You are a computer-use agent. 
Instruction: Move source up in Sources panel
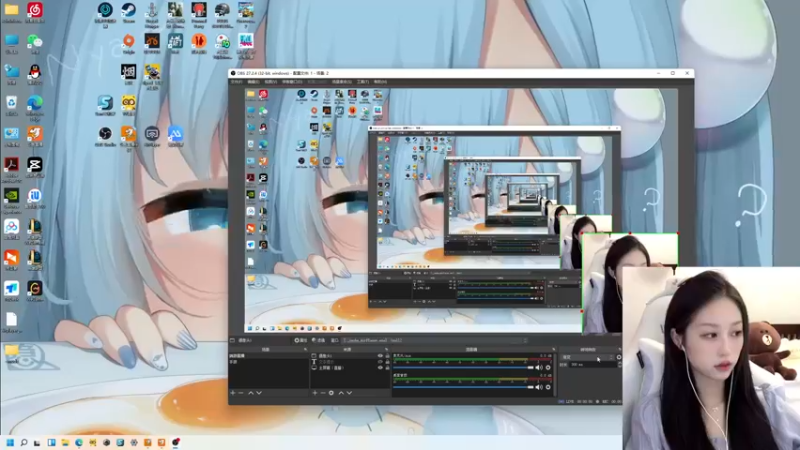pos(341,393)
